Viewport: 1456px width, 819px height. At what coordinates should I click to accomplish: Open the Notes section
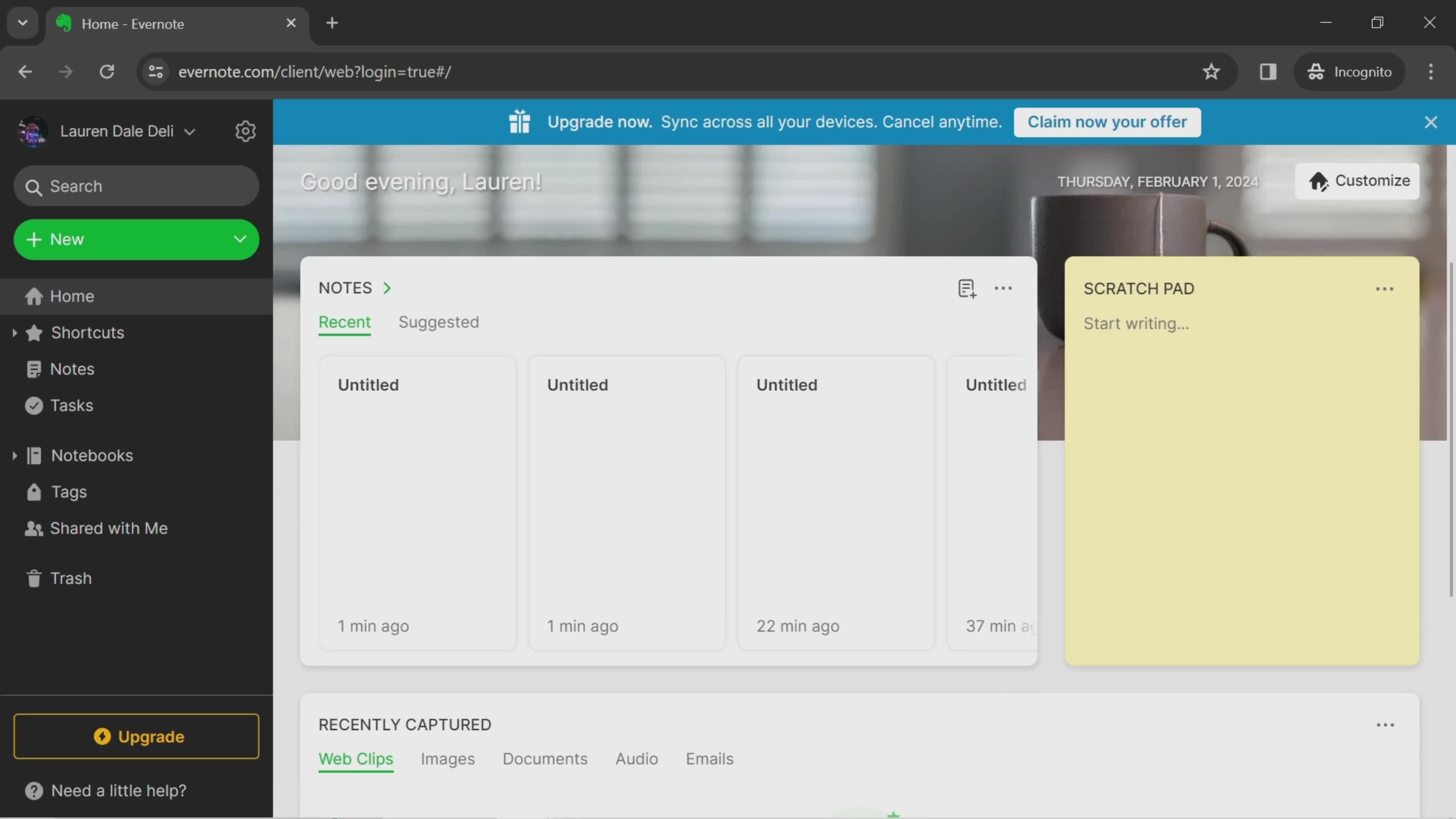pos(71,368)
